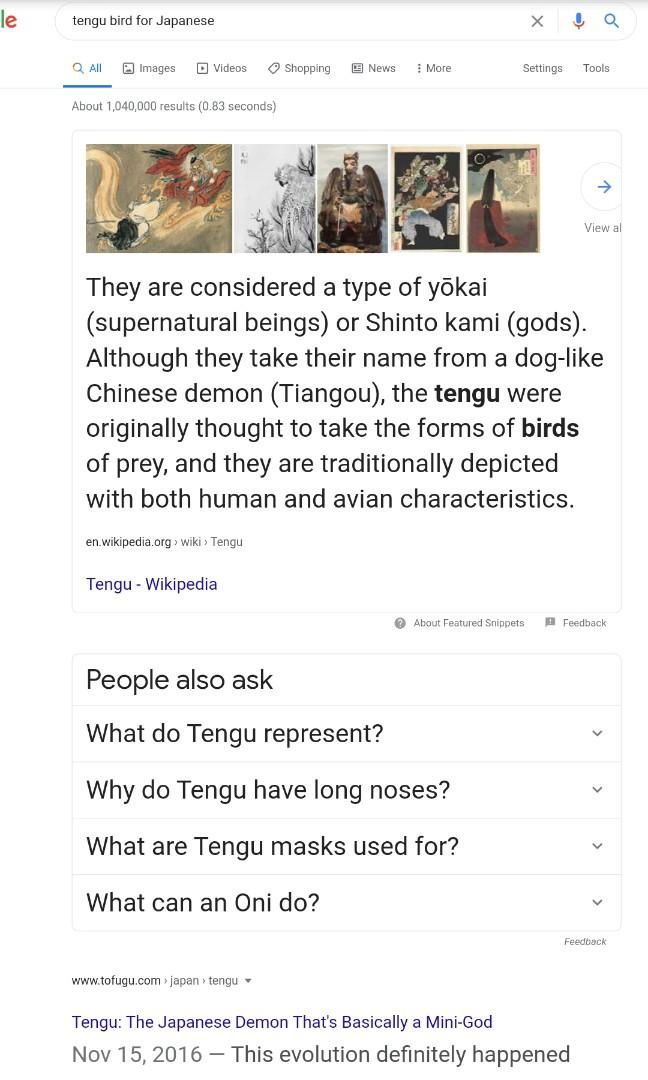648x1080 pixels.
Task: Click the microphone voice search icon
Action: (578, 21)
